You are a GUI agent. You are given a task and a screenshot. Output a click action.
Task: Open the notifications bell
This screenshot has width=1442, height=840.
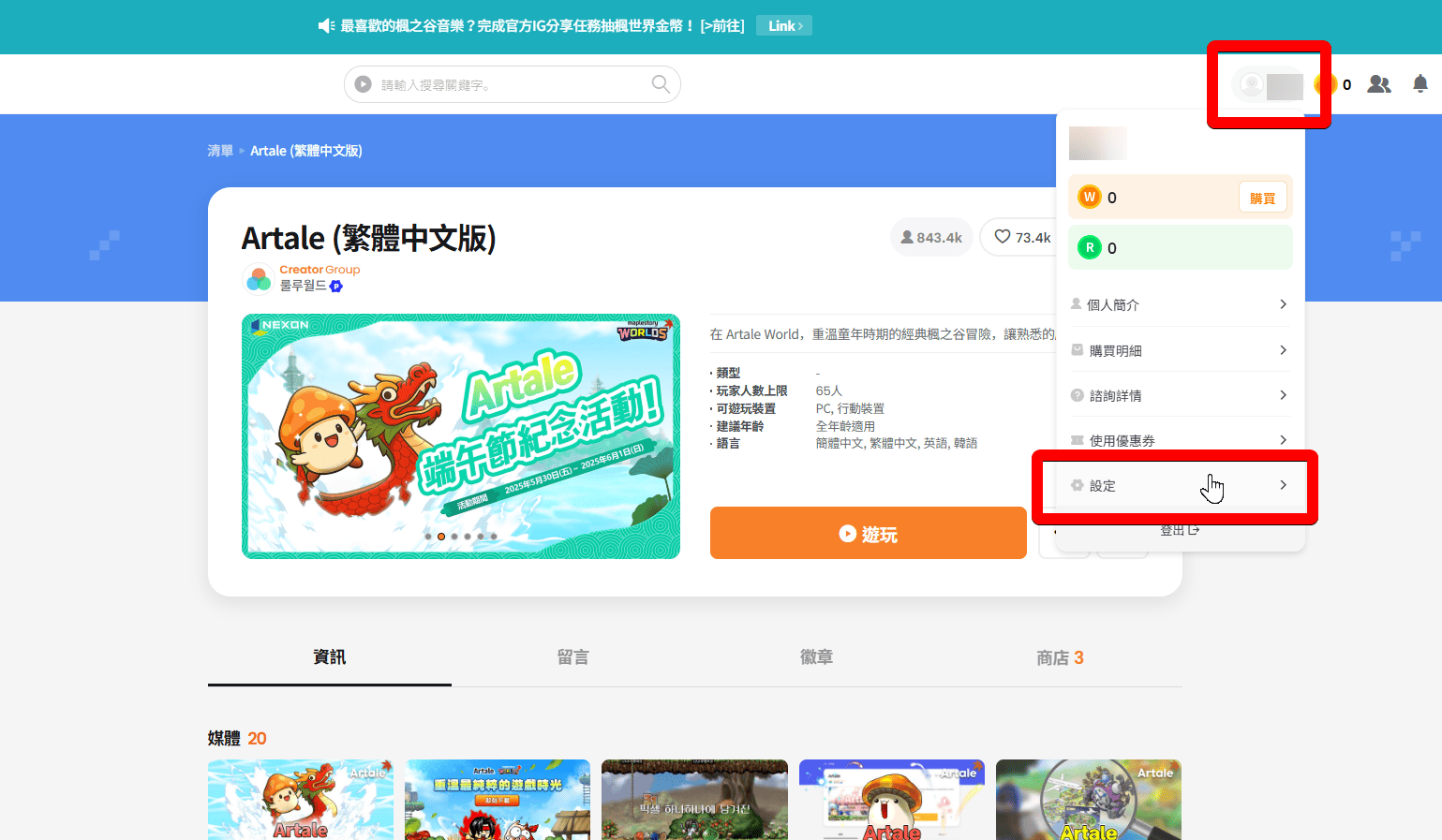[x=1420, y=84]
